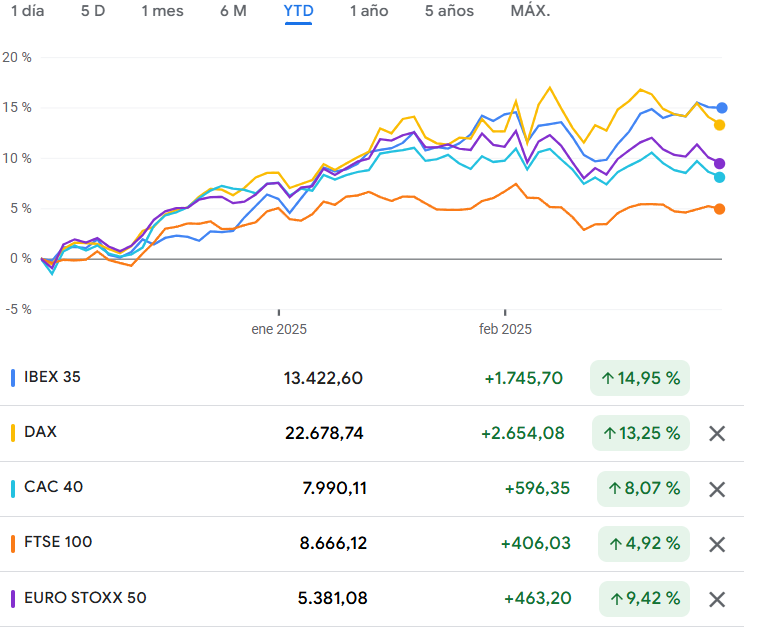Remove CAC 40 from the comparison
762x633 pixels.
tap(716, 489)
